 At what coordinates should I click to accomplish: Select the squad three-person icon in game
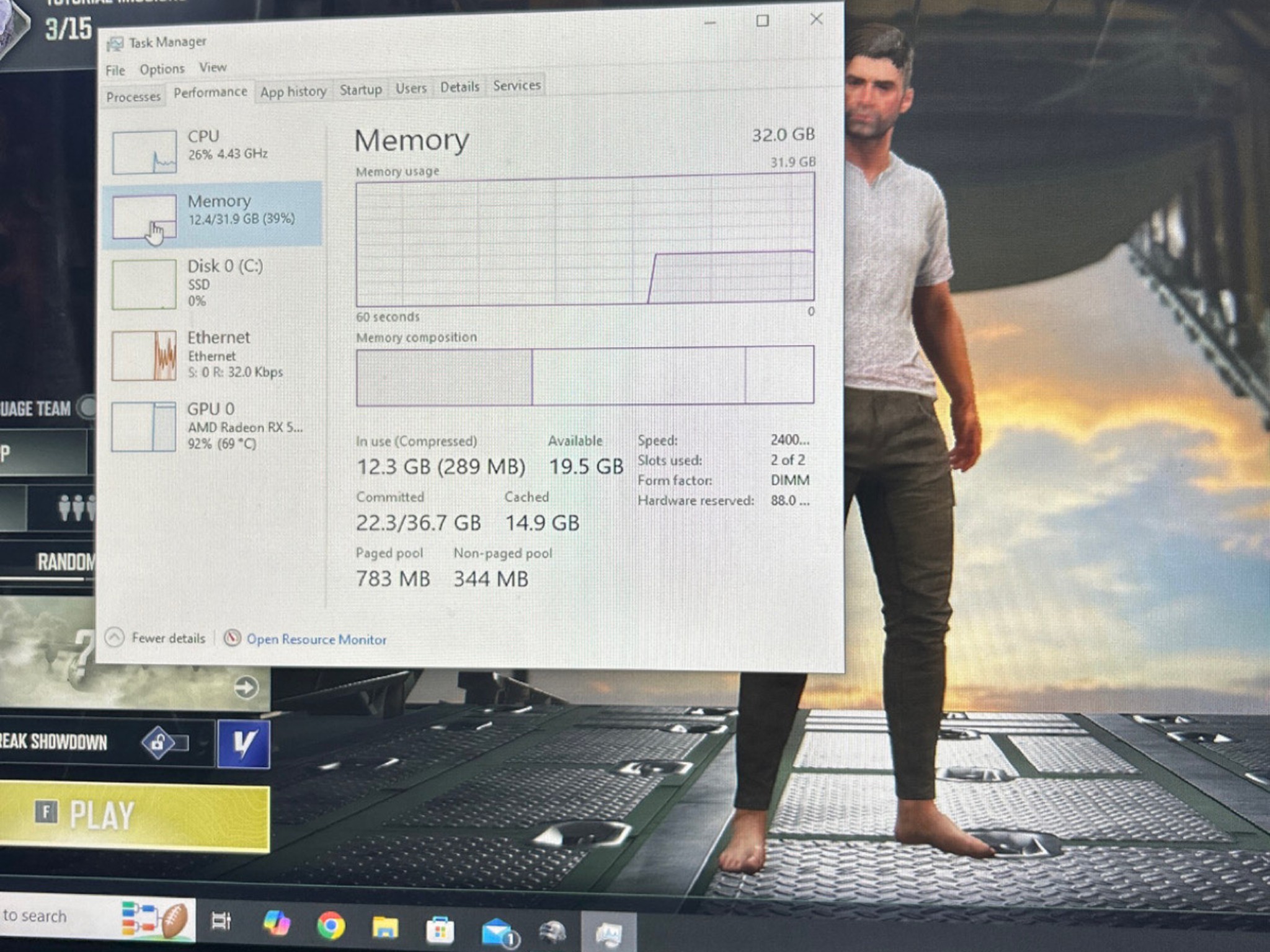point(77,508)
